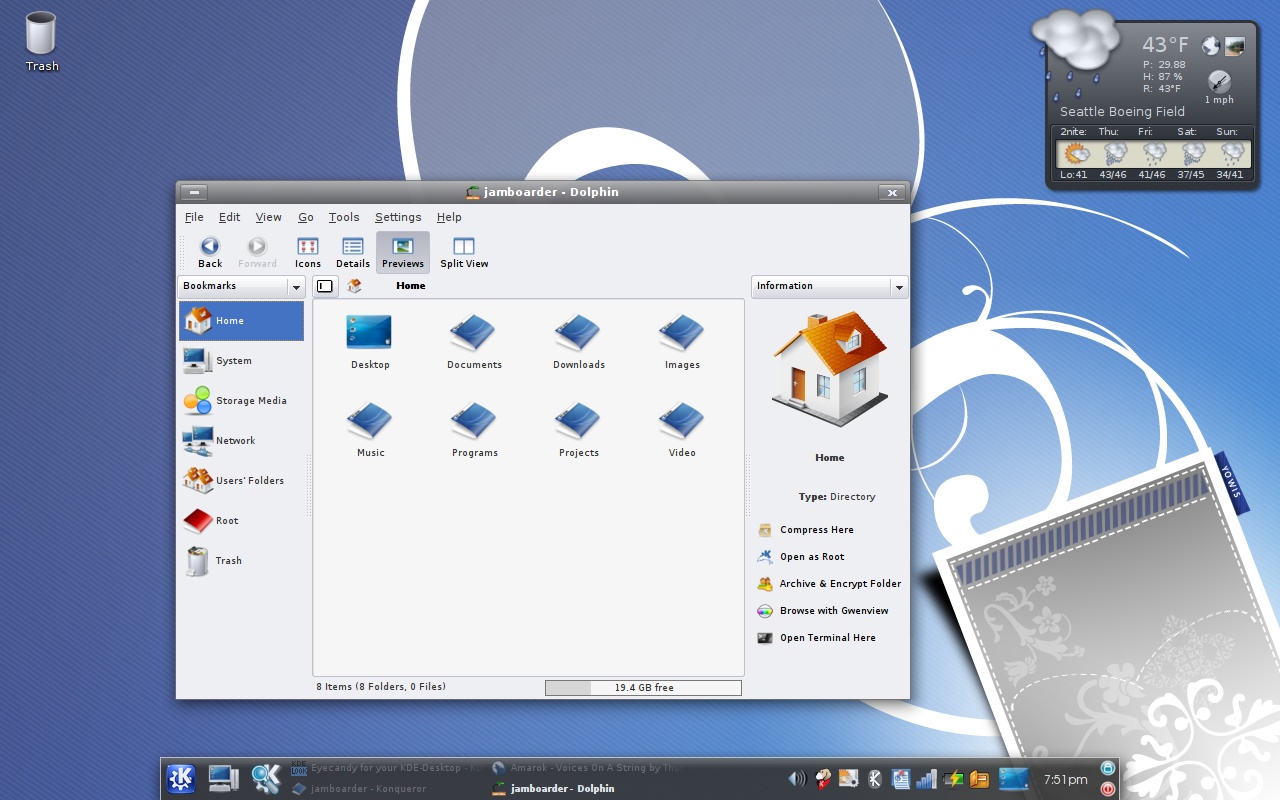Switch Dolphin to Details view
This screenshot has height=800, width=1280.
pyautogui.click(x=353, y=252)
